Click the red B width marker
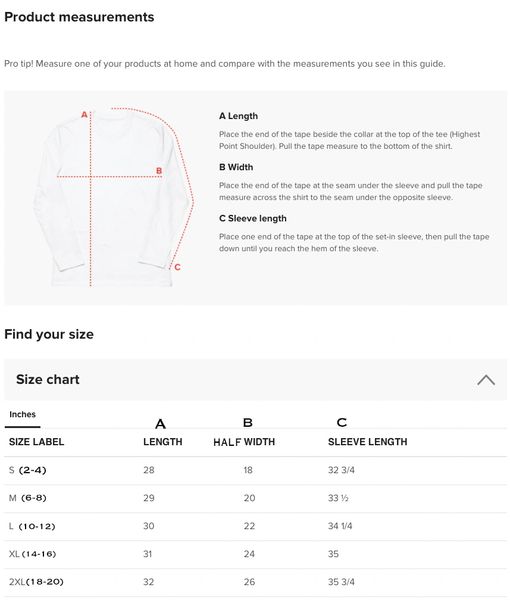Screen dimensions: 510x600 tap(159, 171)
